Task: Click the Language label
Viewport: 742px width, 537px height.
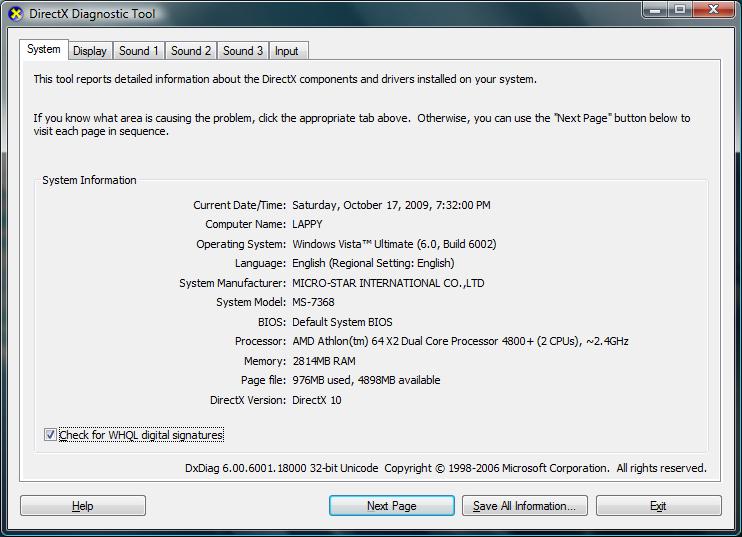Action: click(260, 263)
